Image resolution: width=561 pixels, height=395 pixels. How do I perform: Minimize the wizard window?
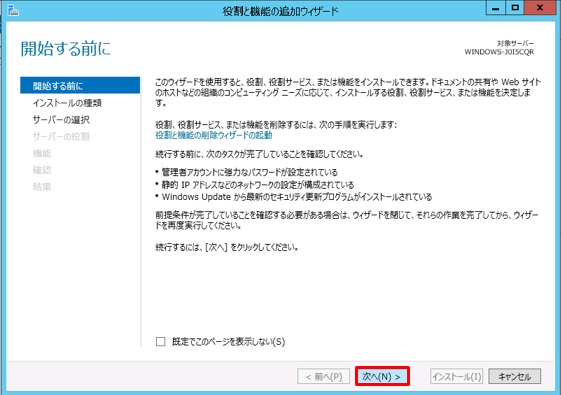click(x=496, y=8)
